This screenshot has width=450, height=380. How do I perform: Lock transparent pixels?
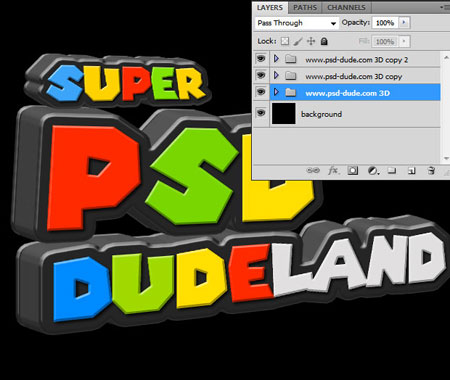pyautogui.click(x=284, y=41)
